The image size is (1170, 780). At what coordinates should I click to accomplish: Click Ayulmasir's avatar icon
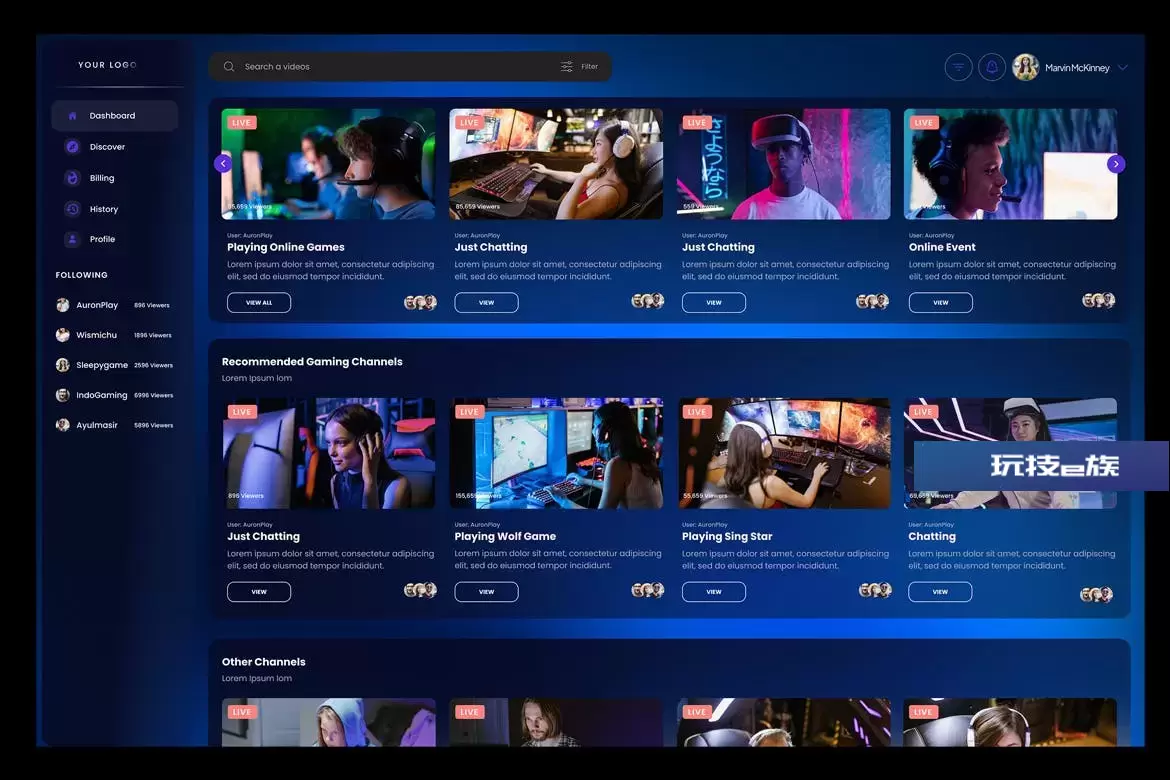click(x=63, y=425)
